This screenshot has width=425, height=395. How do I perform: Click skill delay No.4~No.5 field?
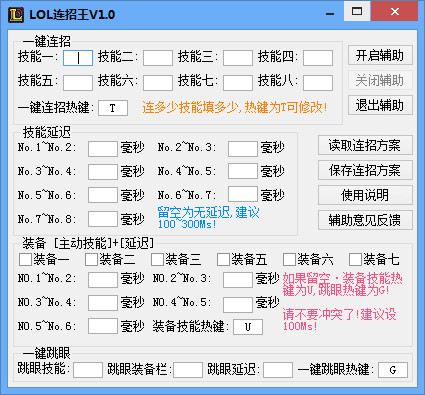pos(243,171)
